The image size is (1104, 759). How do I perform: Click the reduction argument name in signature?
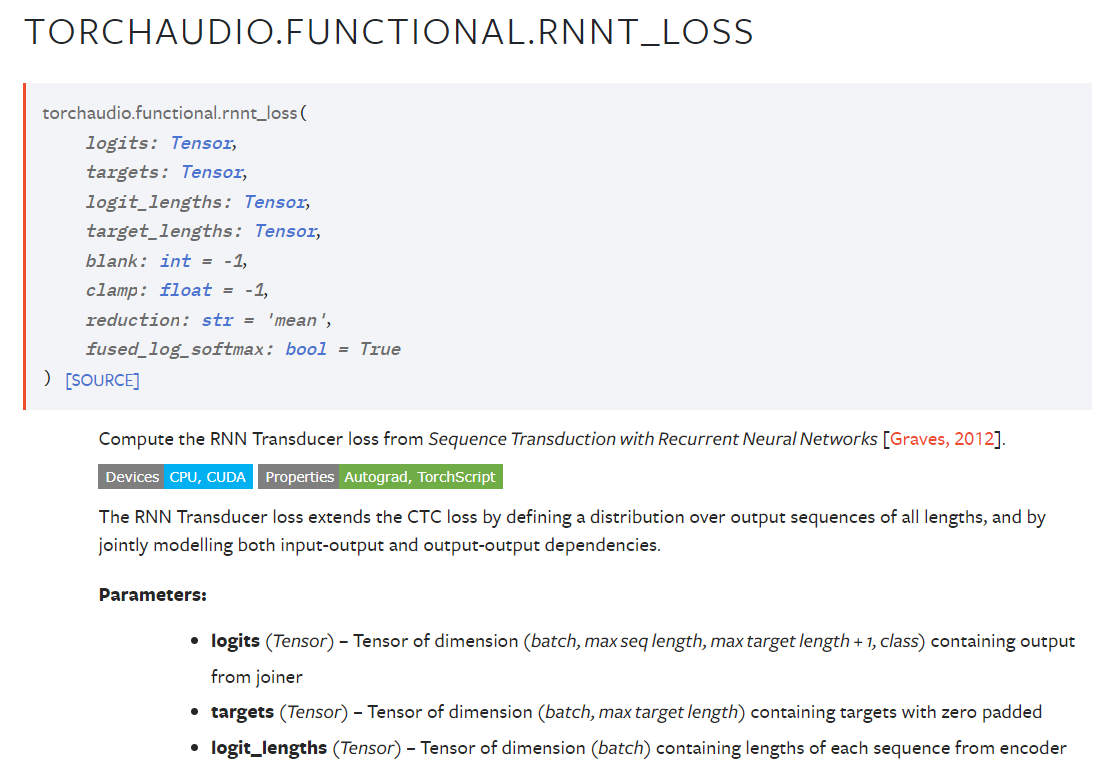[134, 320]
